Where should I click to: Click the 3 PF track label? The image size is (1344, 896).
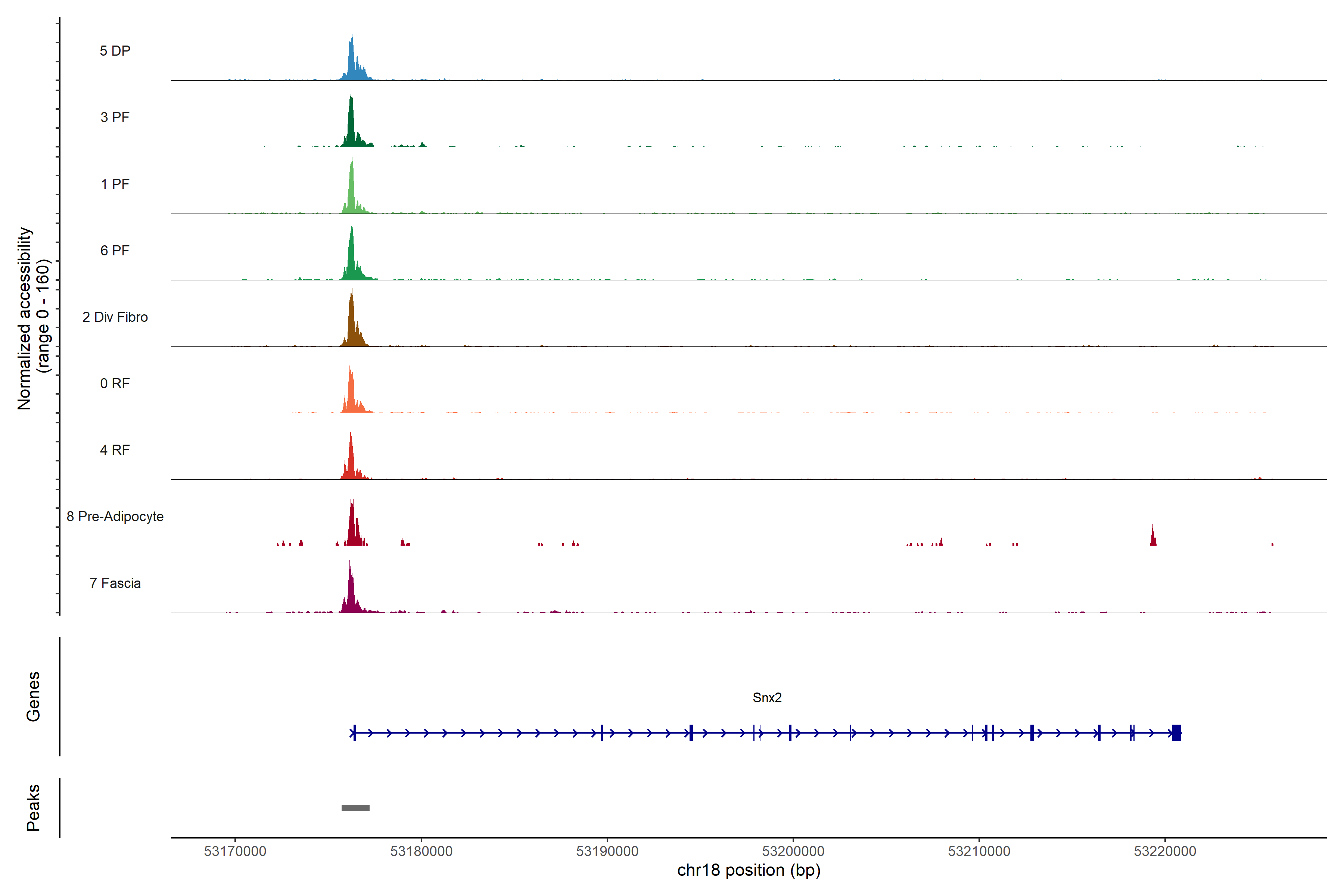(x=115, y=117)
